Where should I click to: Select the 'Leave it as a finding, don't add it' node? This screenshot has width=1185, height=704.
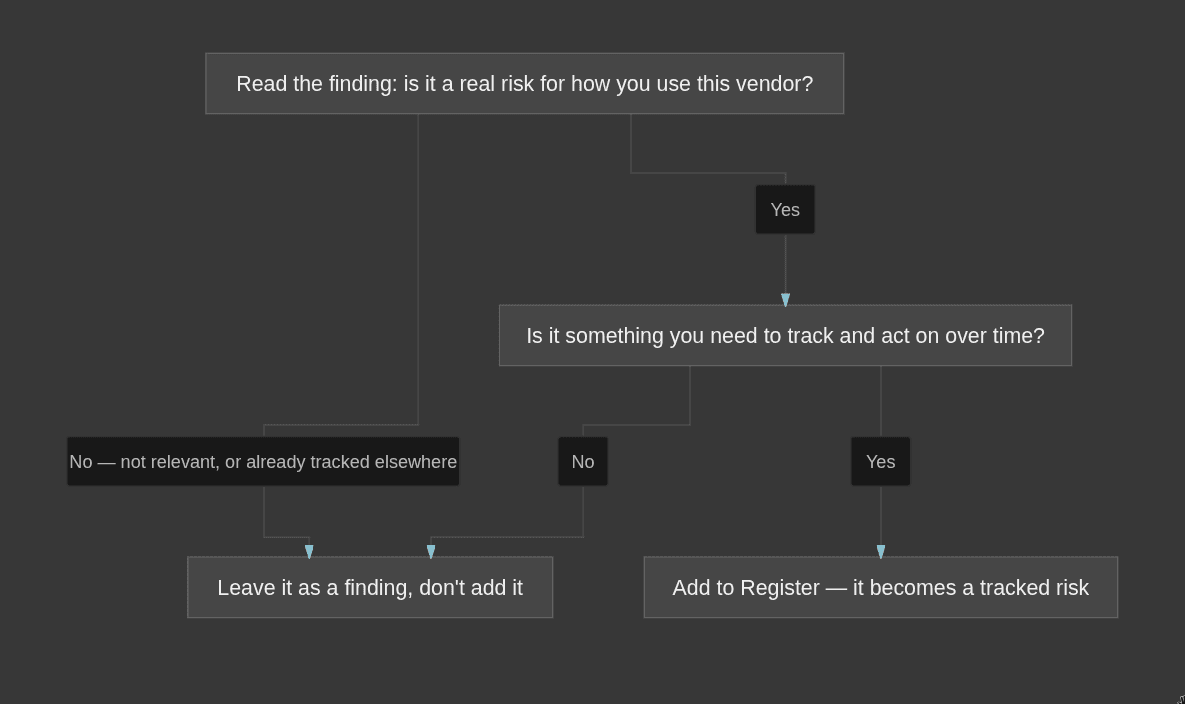tap(370, 588)
